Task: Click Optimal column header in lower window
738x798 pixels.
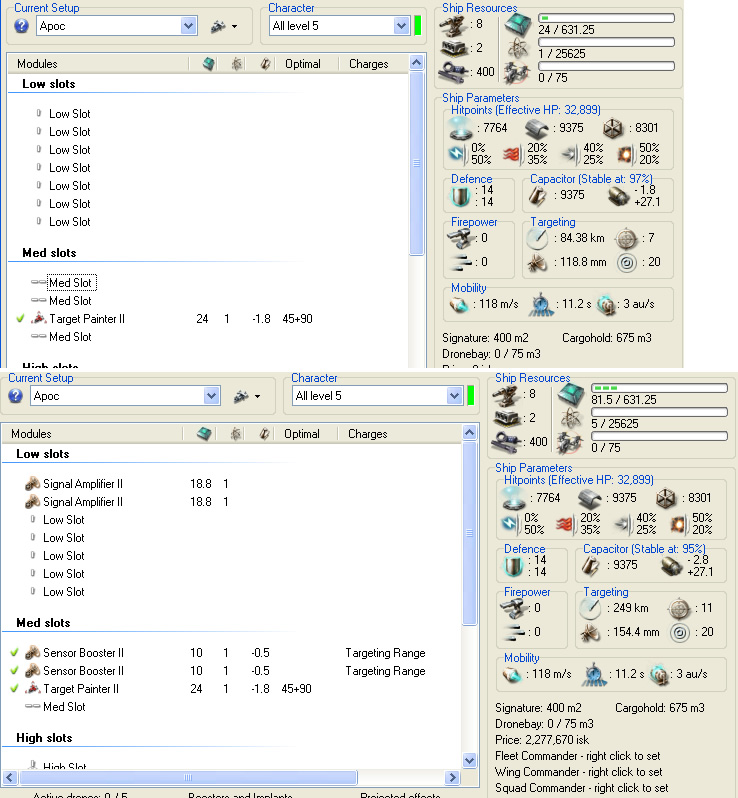Action: (302, 434)
